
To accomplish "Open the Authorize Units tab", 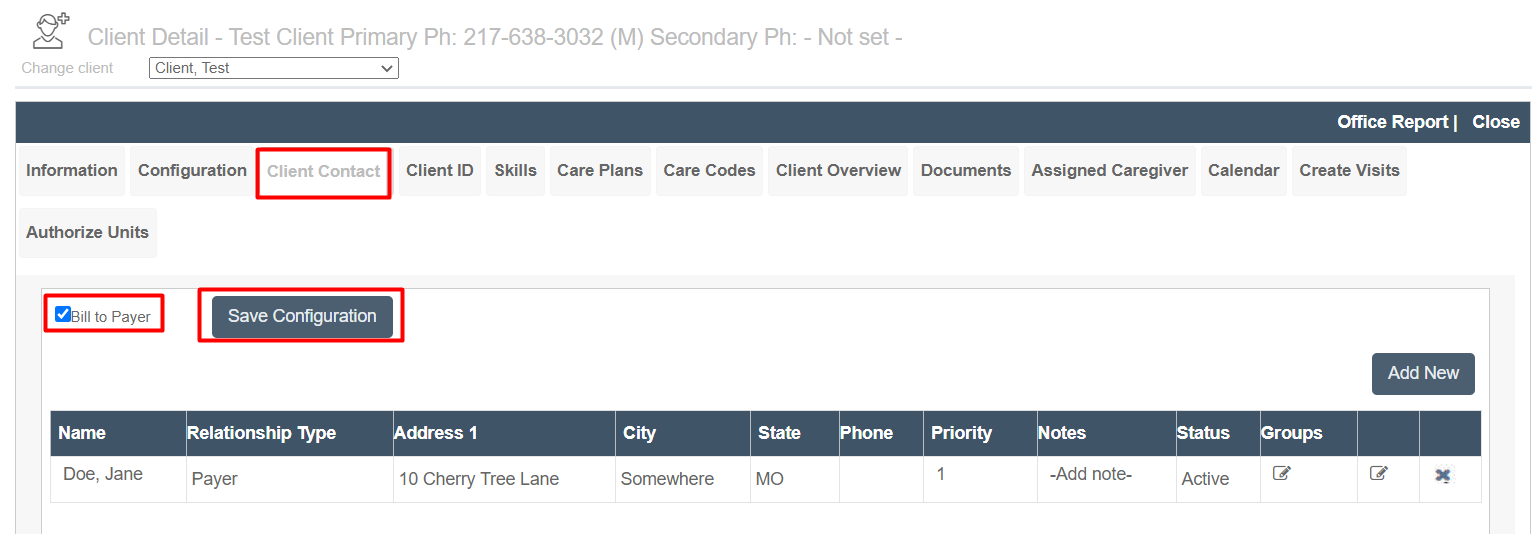I will 87,232.
